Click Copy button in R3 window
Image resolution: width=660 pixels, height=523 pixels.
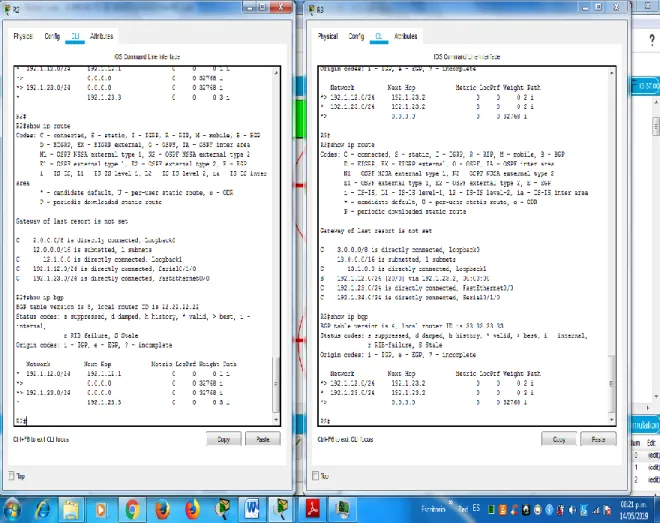point(559,439)
